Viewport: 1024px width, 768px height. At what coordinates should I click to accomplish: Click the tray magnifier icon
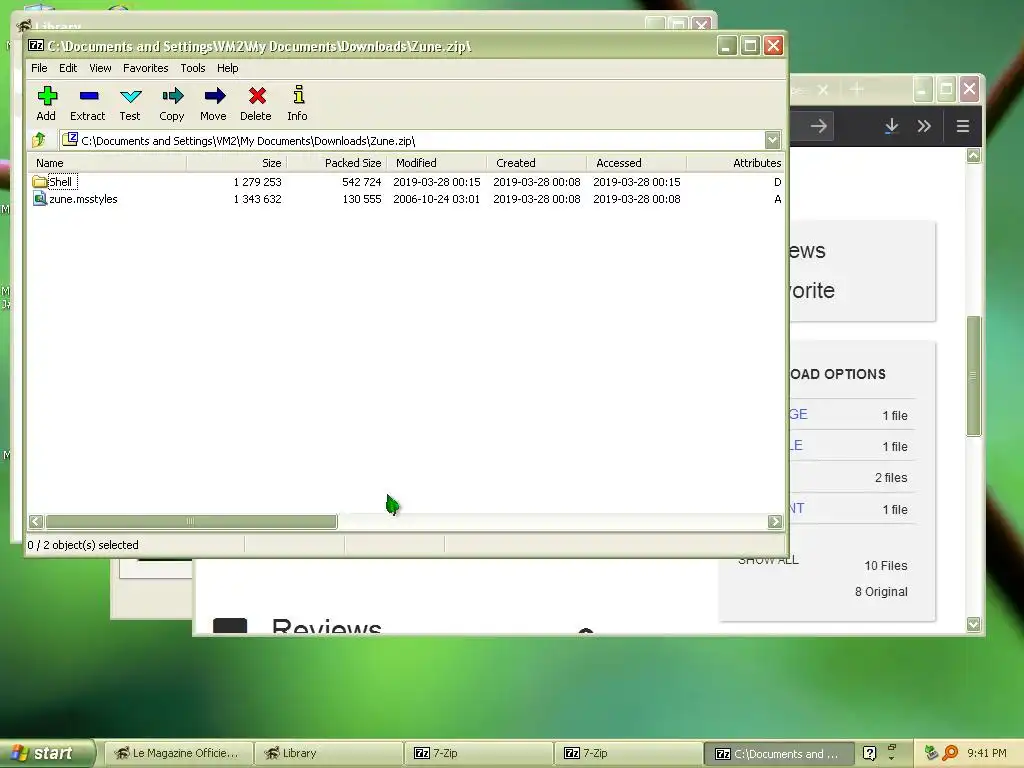click(x=950, y=753)
